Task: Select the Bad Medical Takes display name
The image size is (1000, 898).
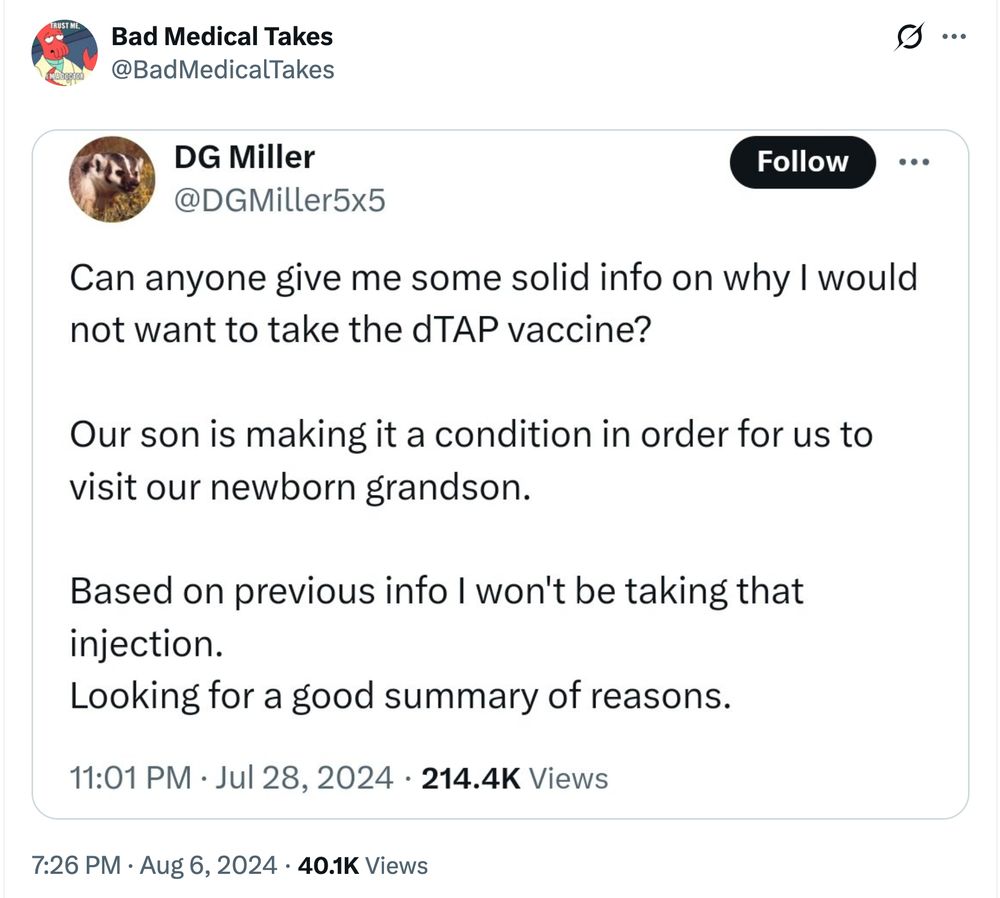Action: click(221, 37)
